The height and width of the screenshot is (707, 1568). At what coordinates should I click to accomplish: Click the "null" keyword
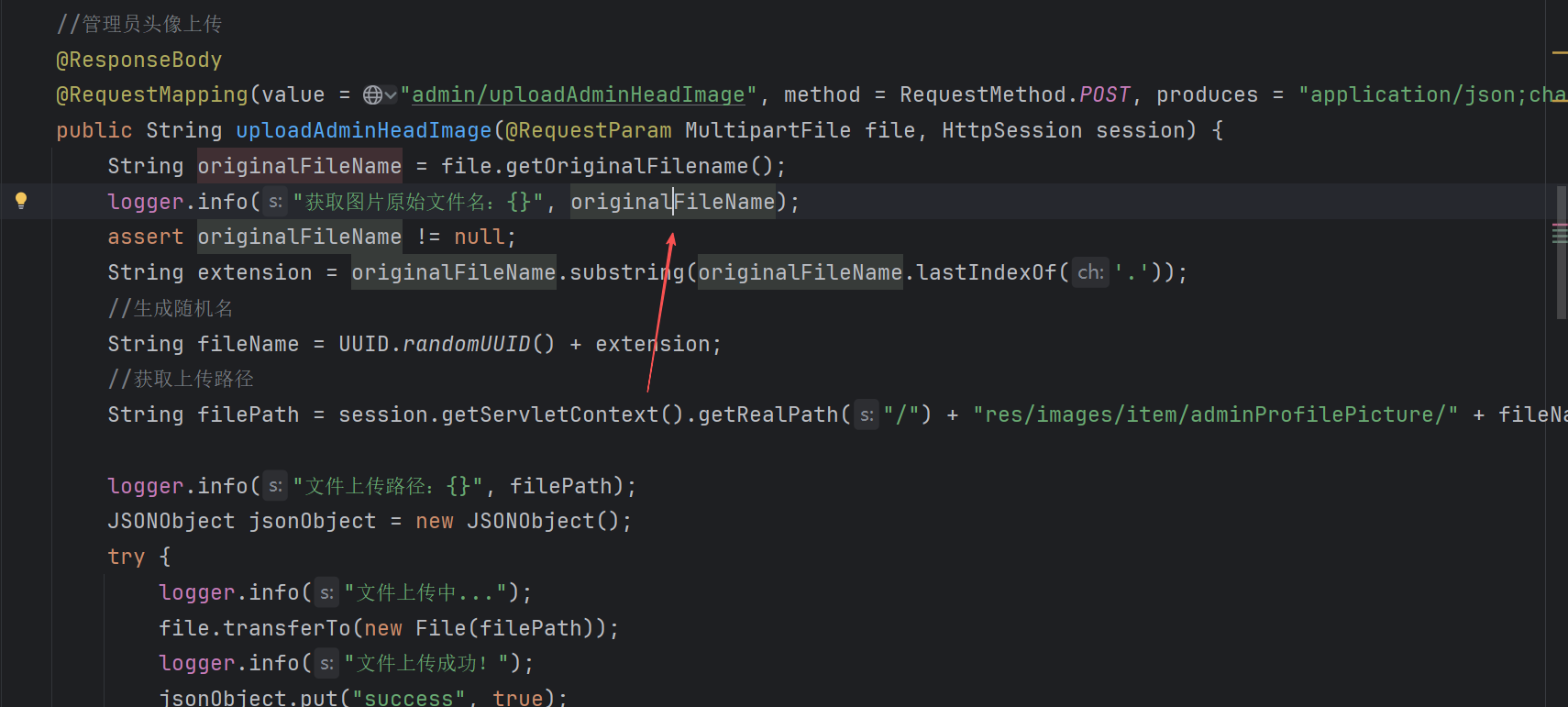[x=480, y=237]
